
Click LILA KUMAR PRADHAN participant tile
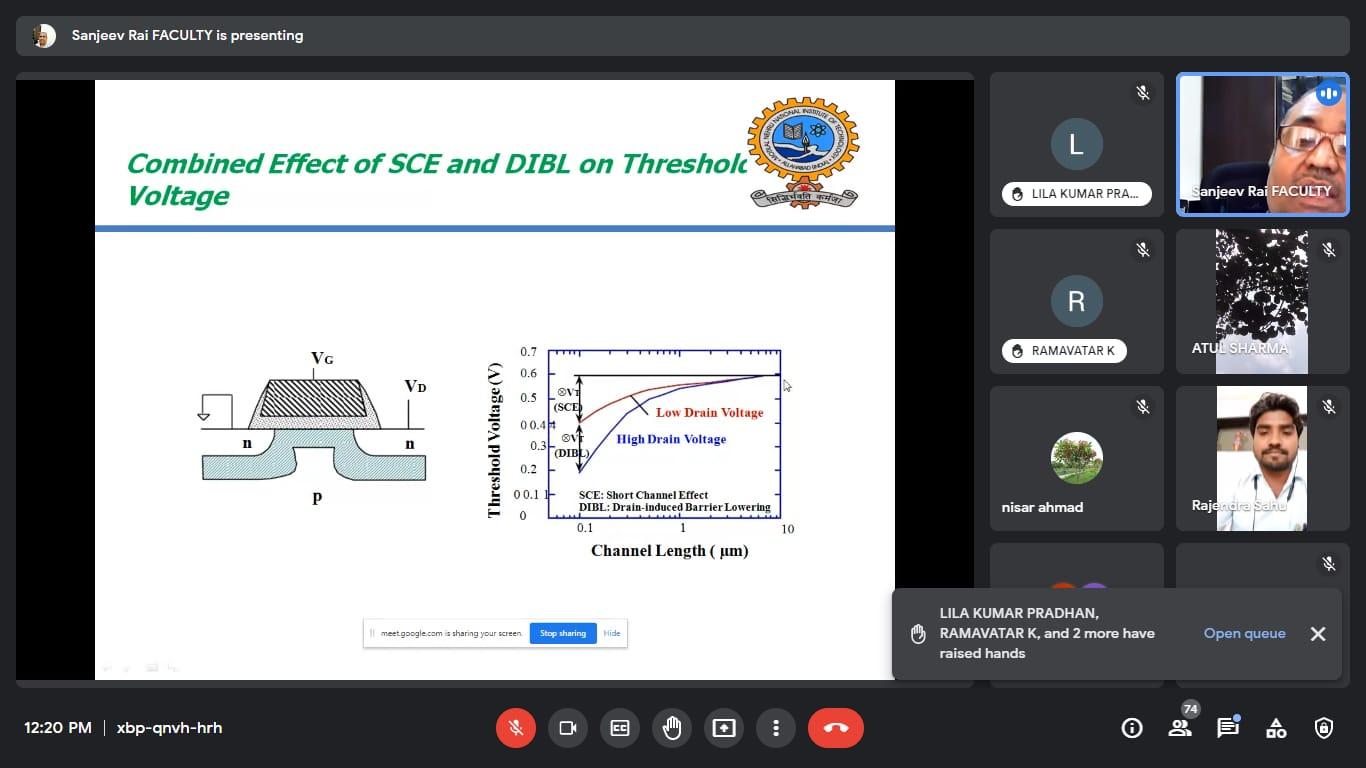pyautogui.click(x=1076, y=144)
